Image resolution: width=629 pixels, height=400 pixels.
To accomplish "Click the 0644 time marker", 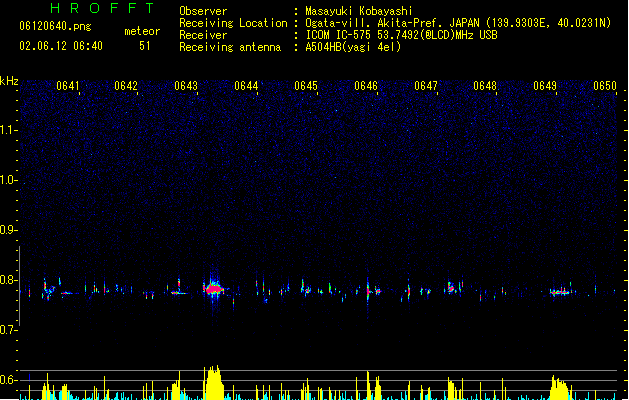I will 246,86.
